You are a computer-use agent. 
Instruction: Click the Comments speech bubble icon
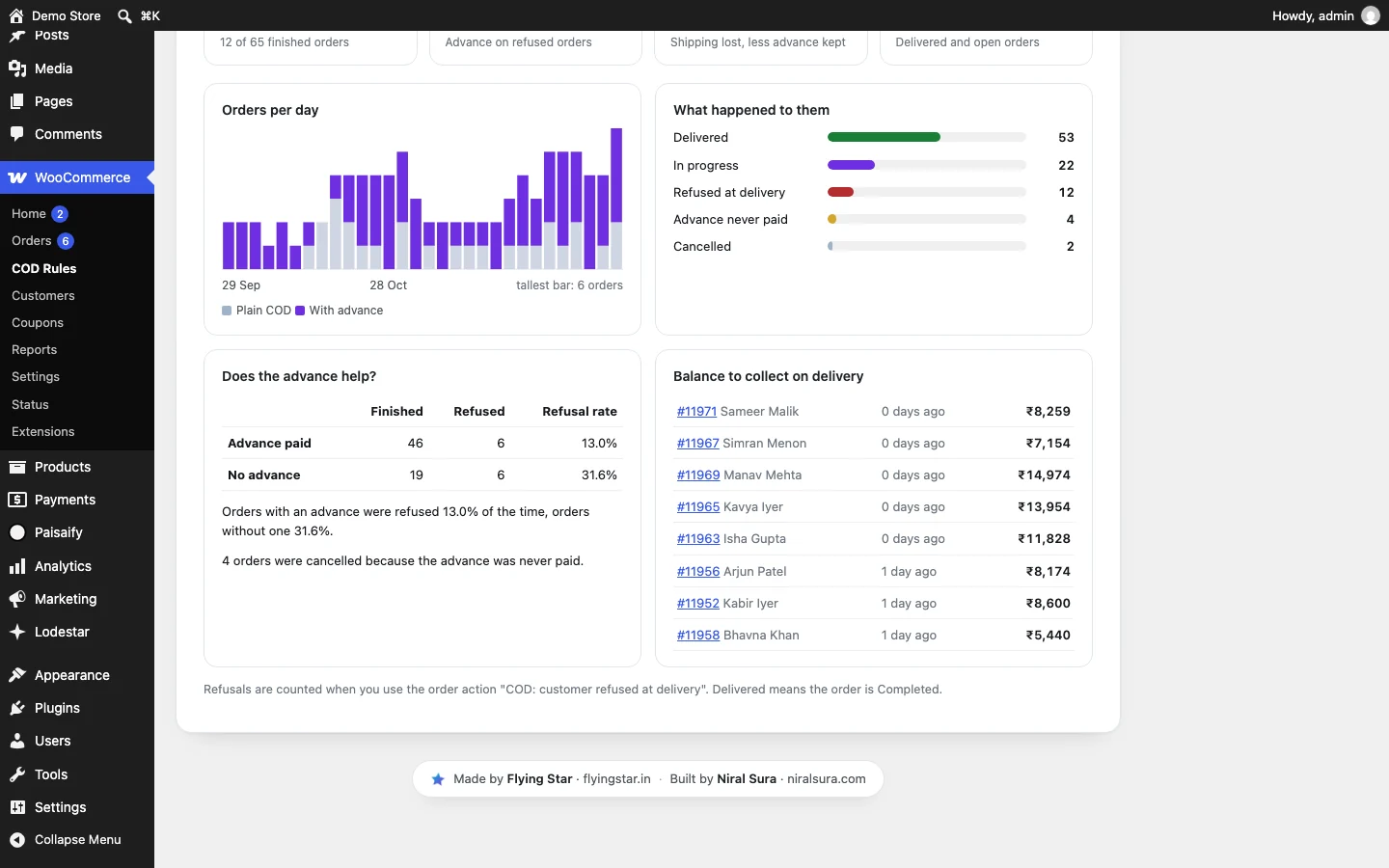[x=17, y=134]
